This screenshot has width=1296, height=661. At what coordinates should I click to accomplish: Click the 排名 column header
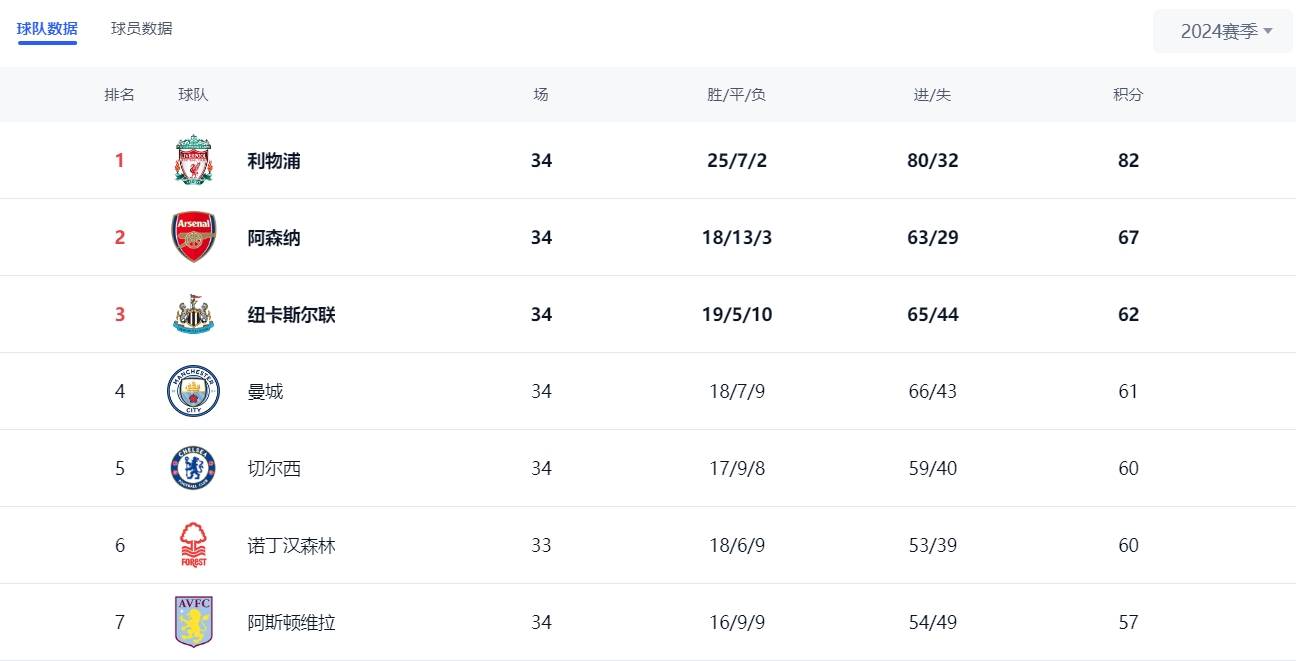120,95
